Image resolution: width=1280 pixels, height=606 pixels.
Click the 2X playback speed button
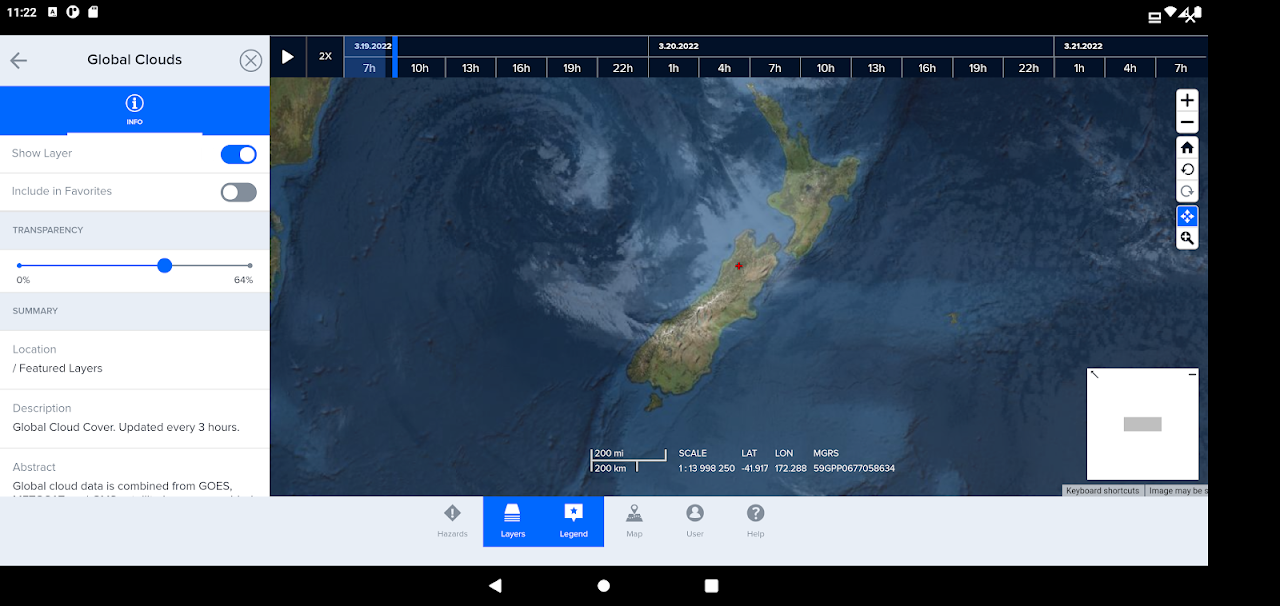click(x=324, y=56)
